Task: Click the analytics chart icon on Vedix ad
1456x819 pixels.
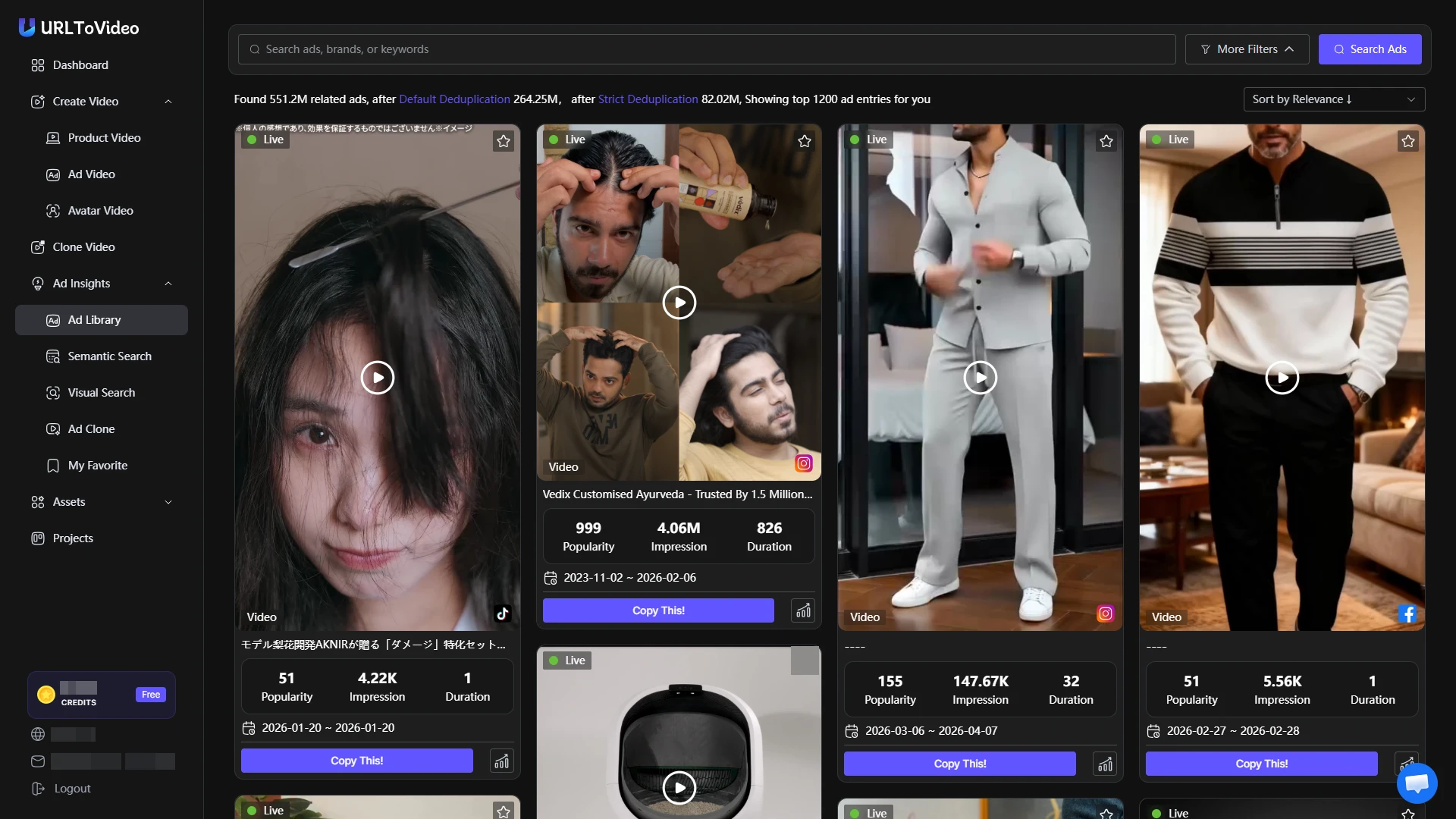Action: point(802,610)
